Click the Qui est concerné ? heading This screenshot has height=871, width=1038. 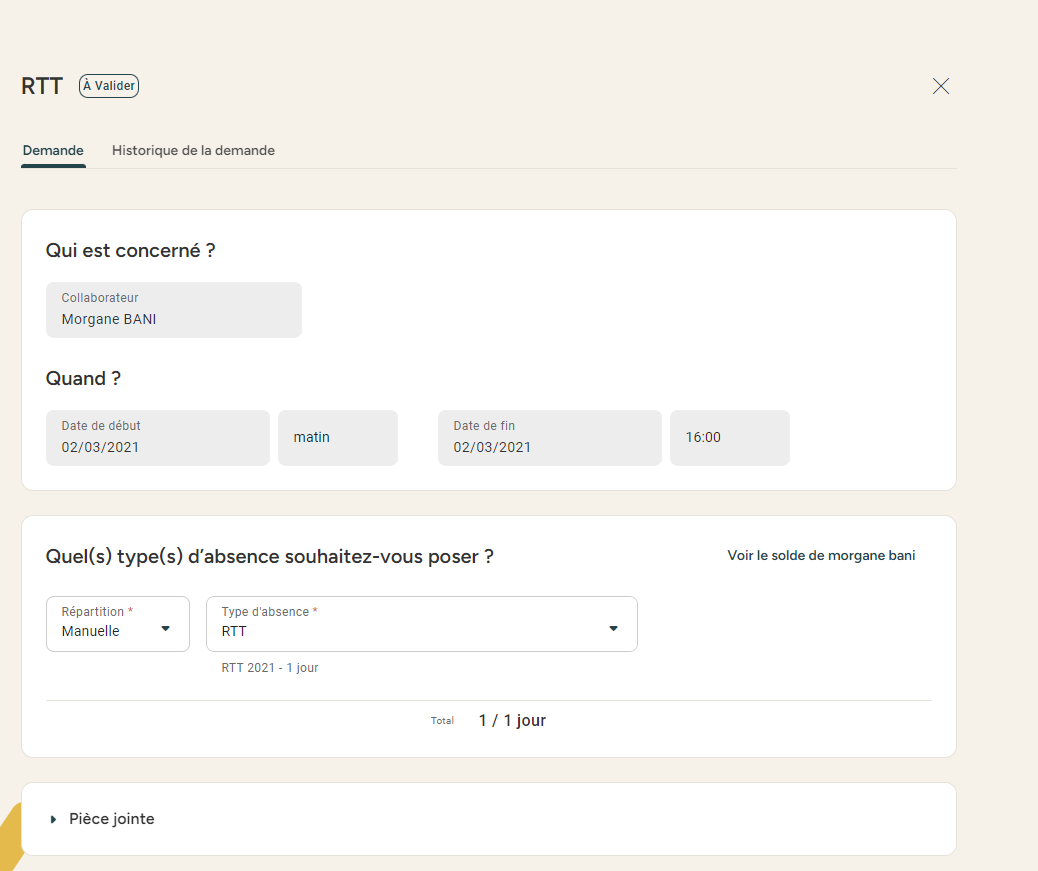(130, 250)
